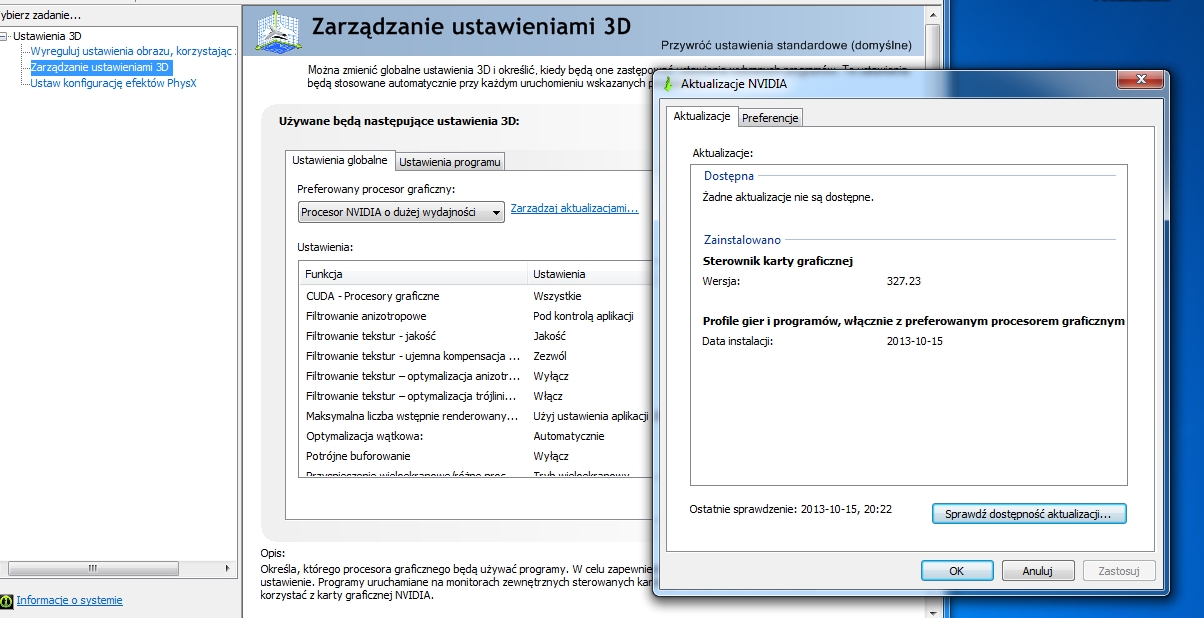The height and width of the screenshot is (618, 1204).
Task: Click the 'Automatycznie' setting value
Action: (x=569, y=436)
